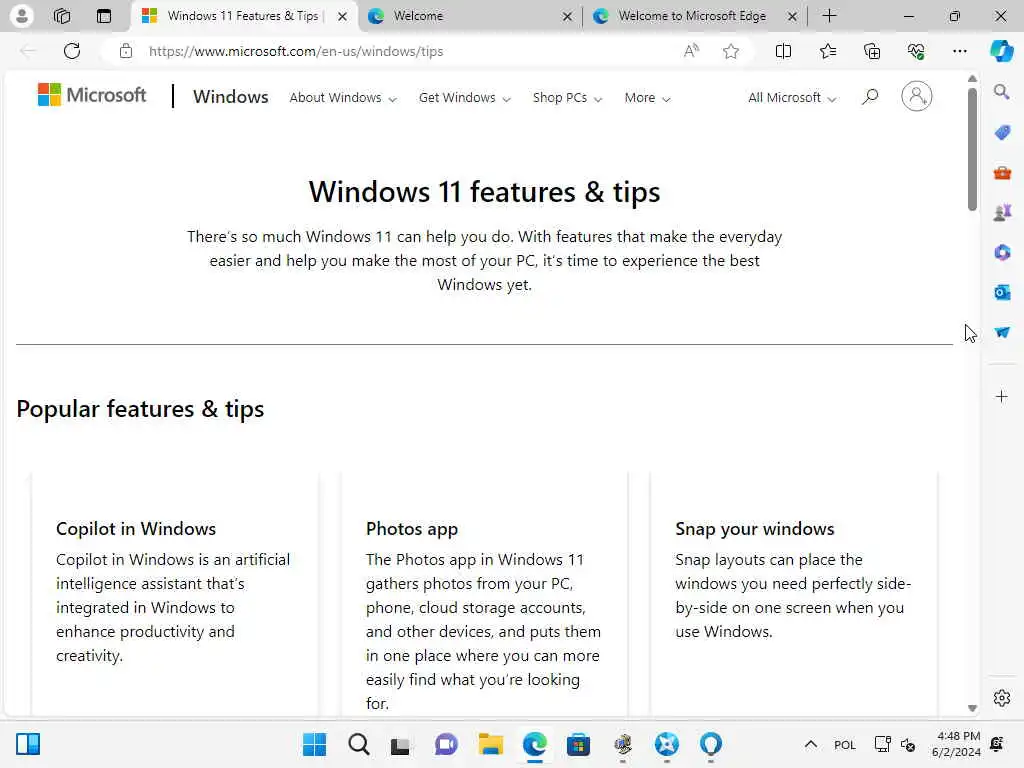
Task: Open the Collections icon
Action: coord(872,51)
